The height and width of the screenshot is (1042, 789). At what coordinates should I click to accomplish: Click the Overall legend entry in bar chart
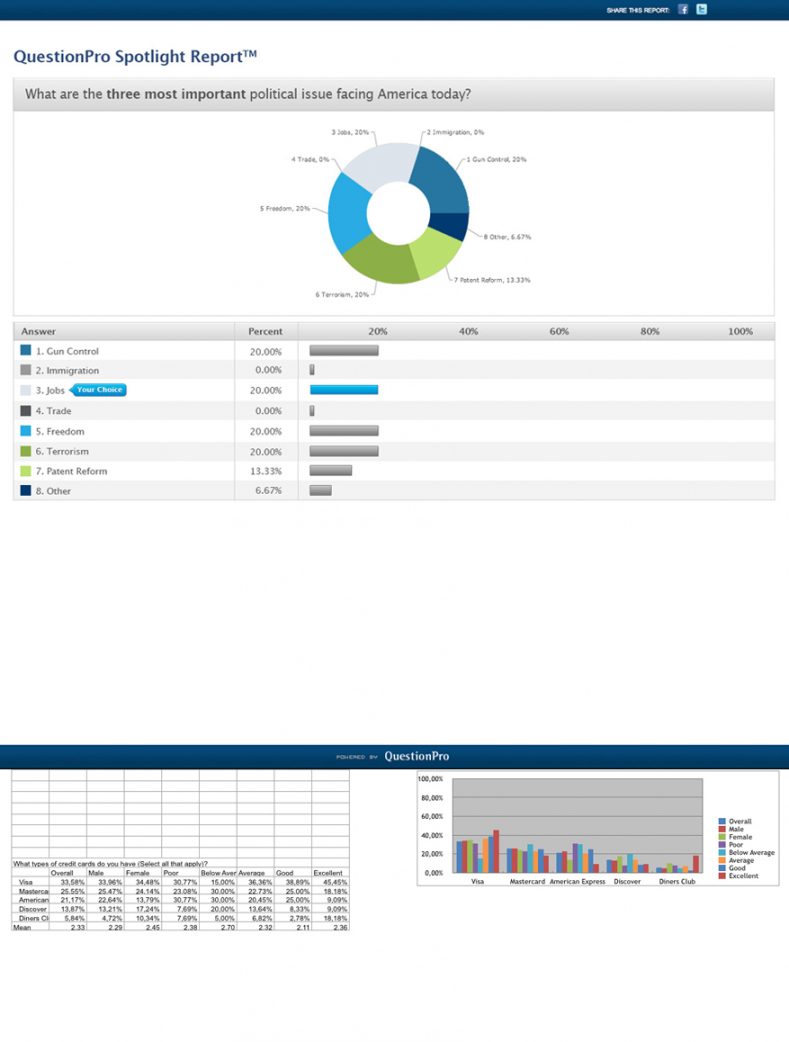click(x=739, y=821)
